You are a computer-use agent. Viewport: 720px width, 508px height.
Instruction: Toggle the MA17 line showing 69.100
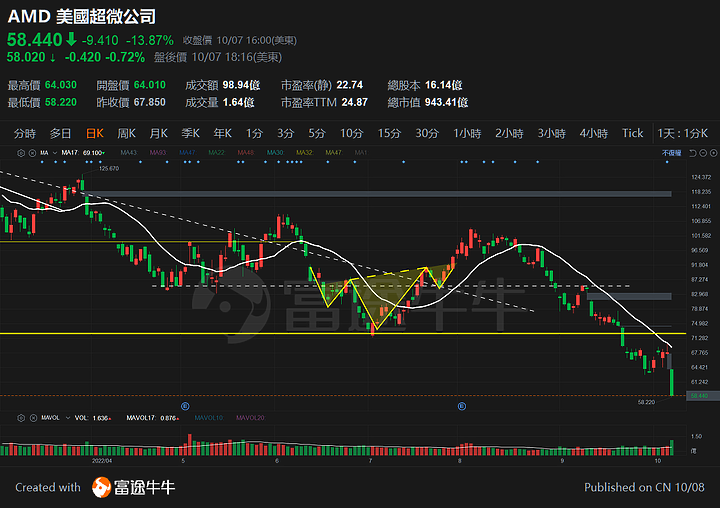83,152
